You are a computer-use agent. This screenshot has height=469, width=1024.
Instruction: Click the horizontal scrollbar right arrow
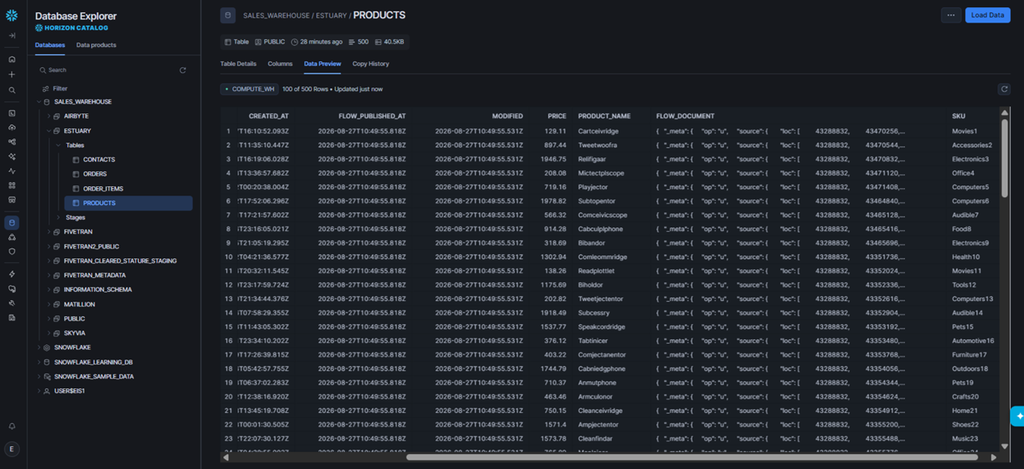coord(994,457)
